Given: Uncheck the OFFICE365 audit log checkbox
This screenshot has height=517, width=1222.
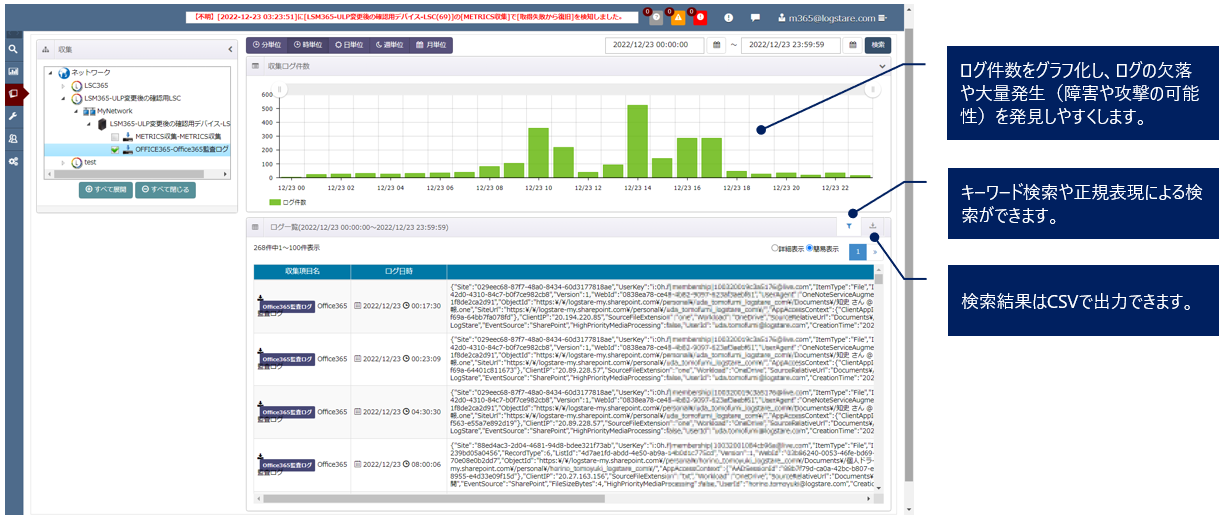Looking at the screenshot, I should 115,149.
